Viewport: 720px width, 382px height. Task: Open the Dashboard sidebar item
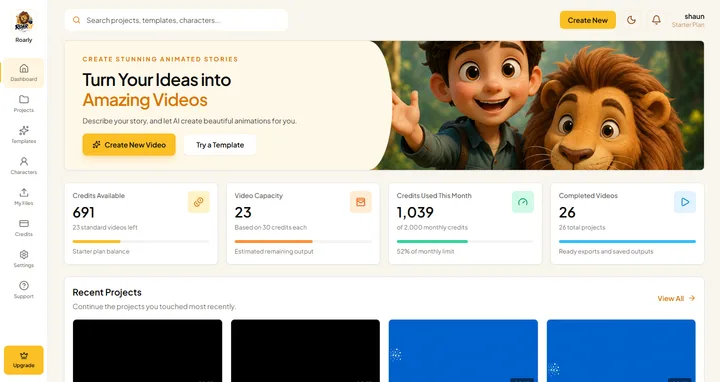click(x=24, y=73)
